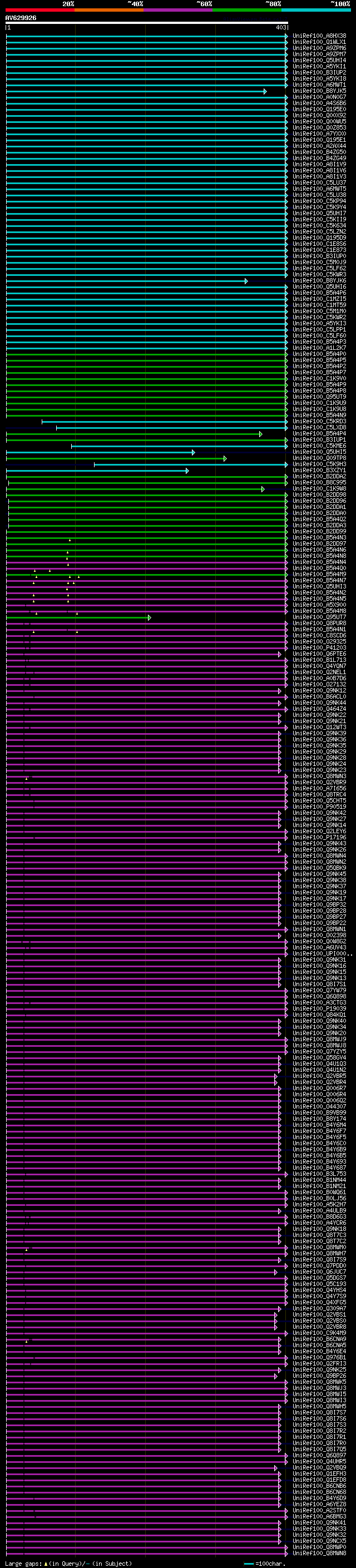Select the UniRef100_A6UV43 label
Screen dimensions: 356x1568
[319, 948]
